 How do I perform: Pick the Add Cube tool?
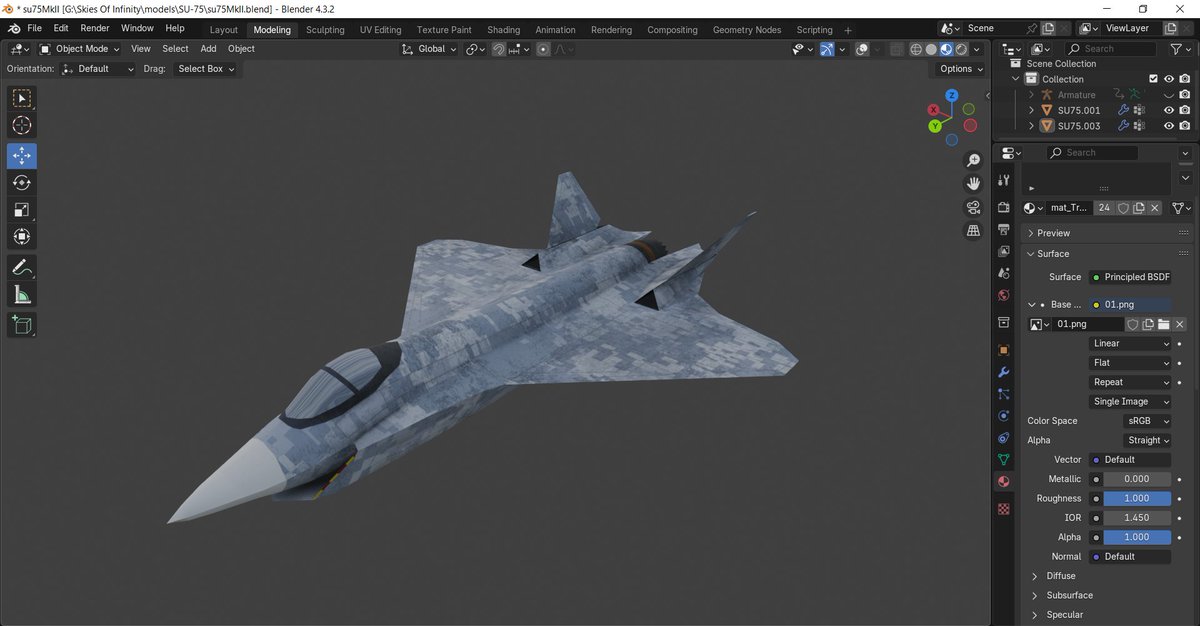click(x=21, y=324)
